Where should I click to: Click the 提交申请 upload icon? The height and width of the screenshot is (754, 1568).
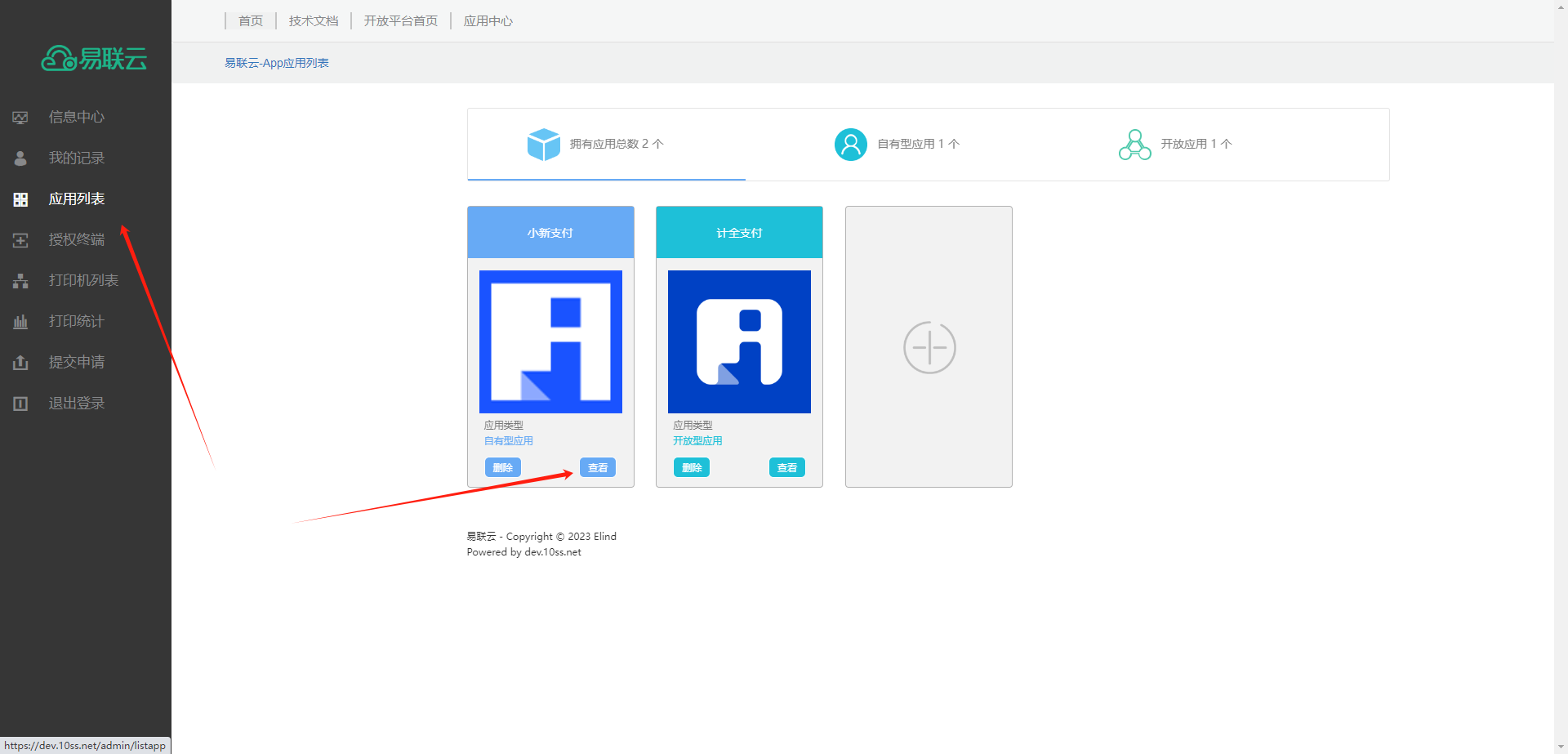click(20, 363)
